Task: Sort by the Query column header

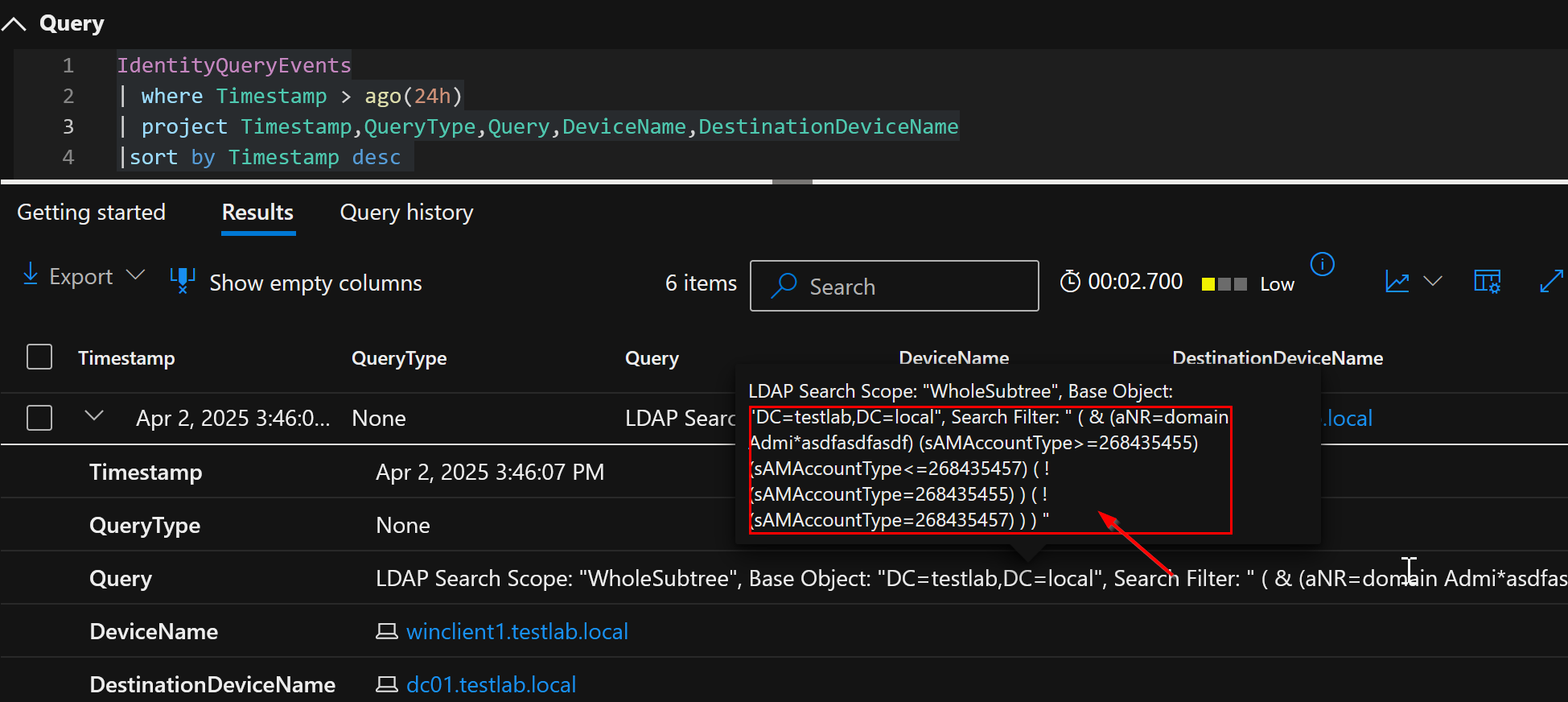Action: [x=652, y=358]
